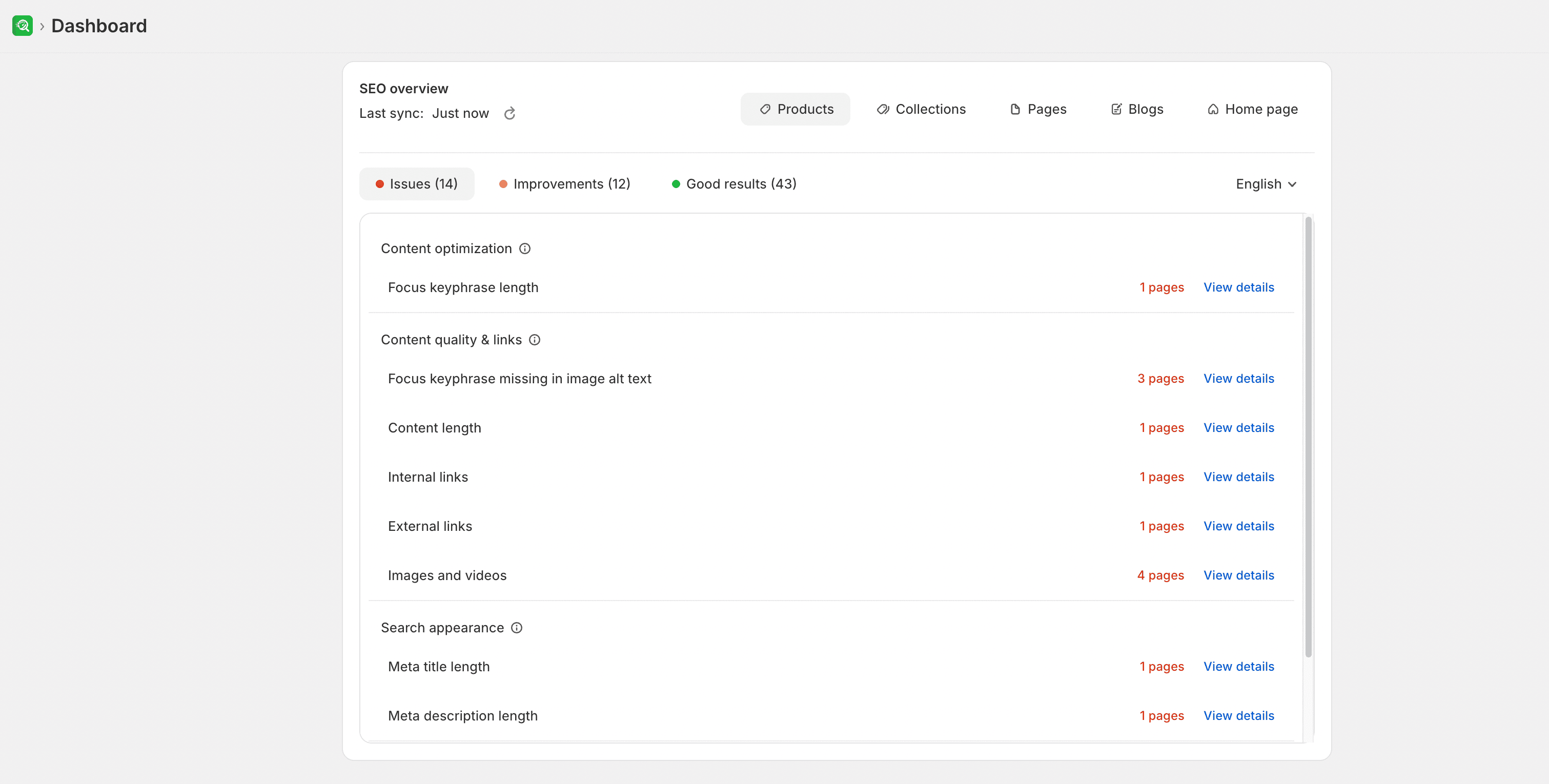View details for Images and videos
The height and width of the screenshot is (784, 1549).
(1239, 576)
